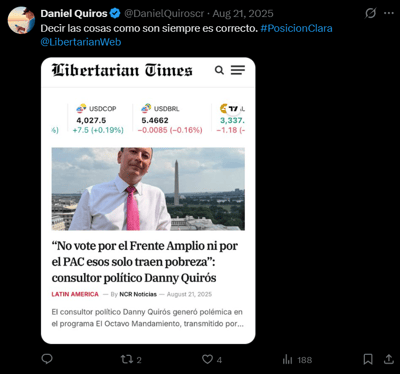Open the three-dot more options menu

coord(389,13)
